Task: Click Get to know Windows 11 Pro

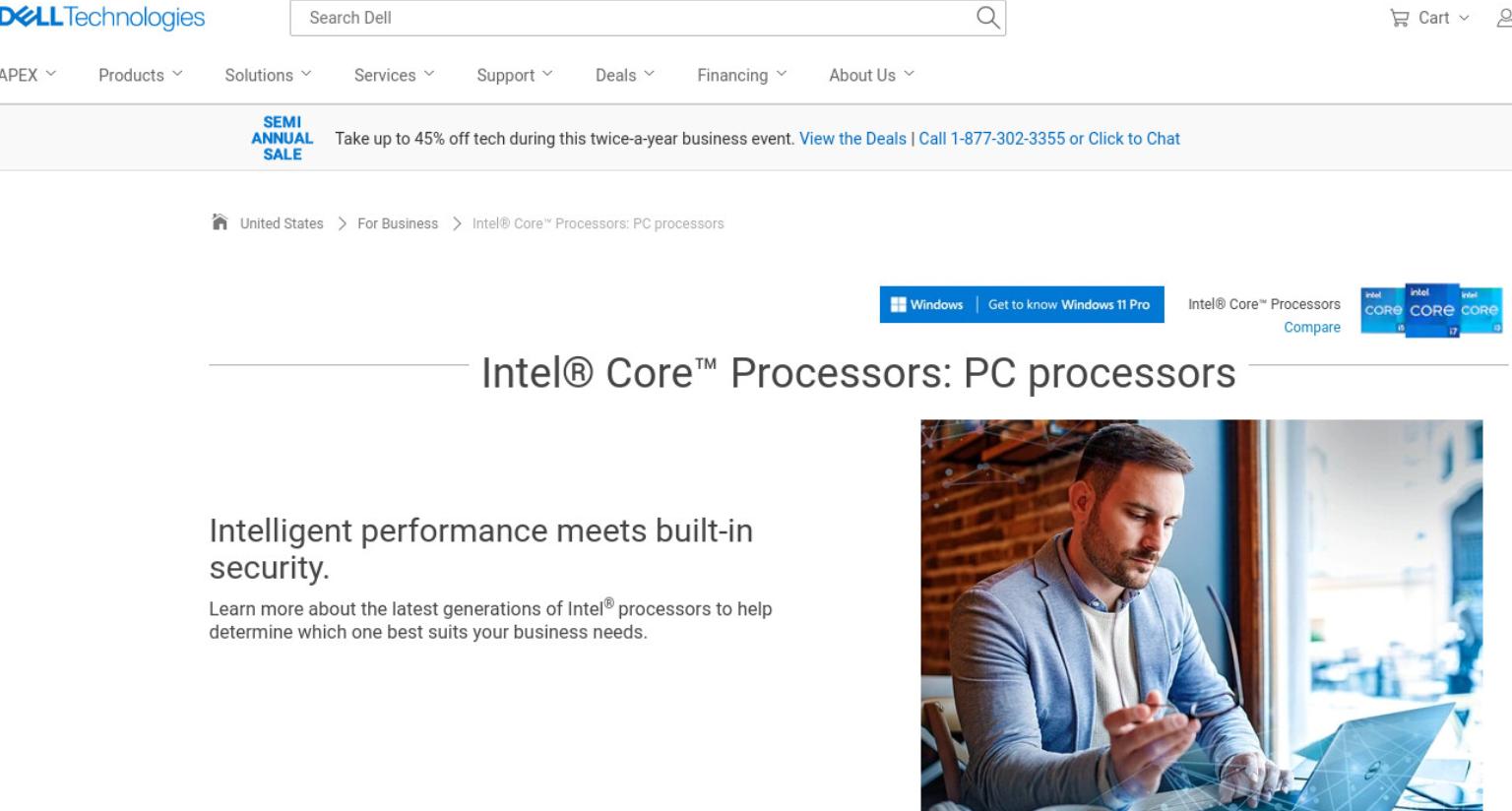Action: coord(1069,304)
